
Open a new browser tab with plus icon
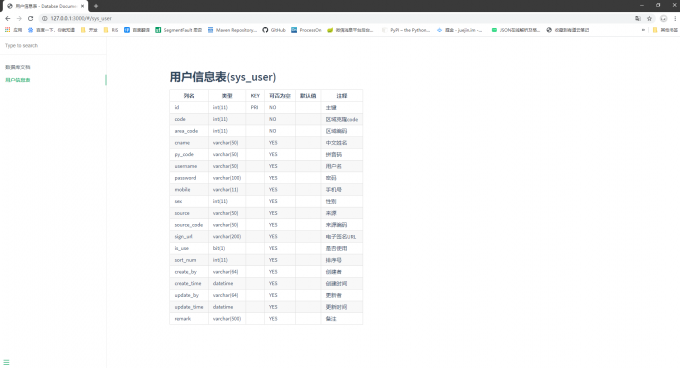click(x=96, y=6)
